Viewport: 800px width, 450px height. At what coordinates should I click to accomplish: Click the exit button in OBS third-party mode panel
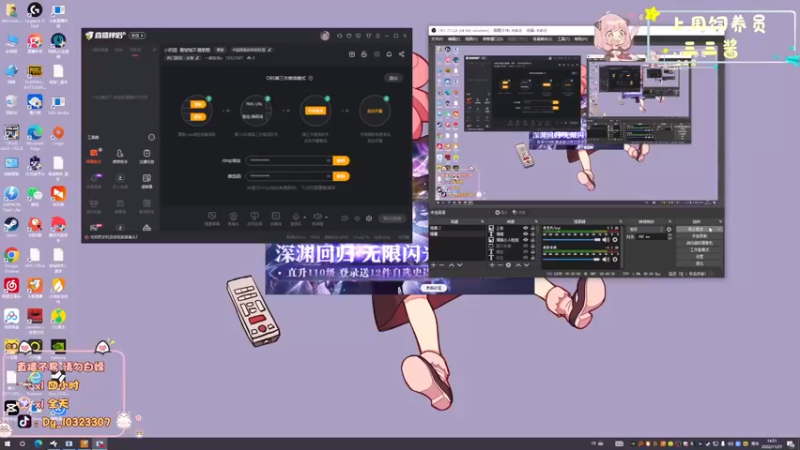[x=393, y=78]
